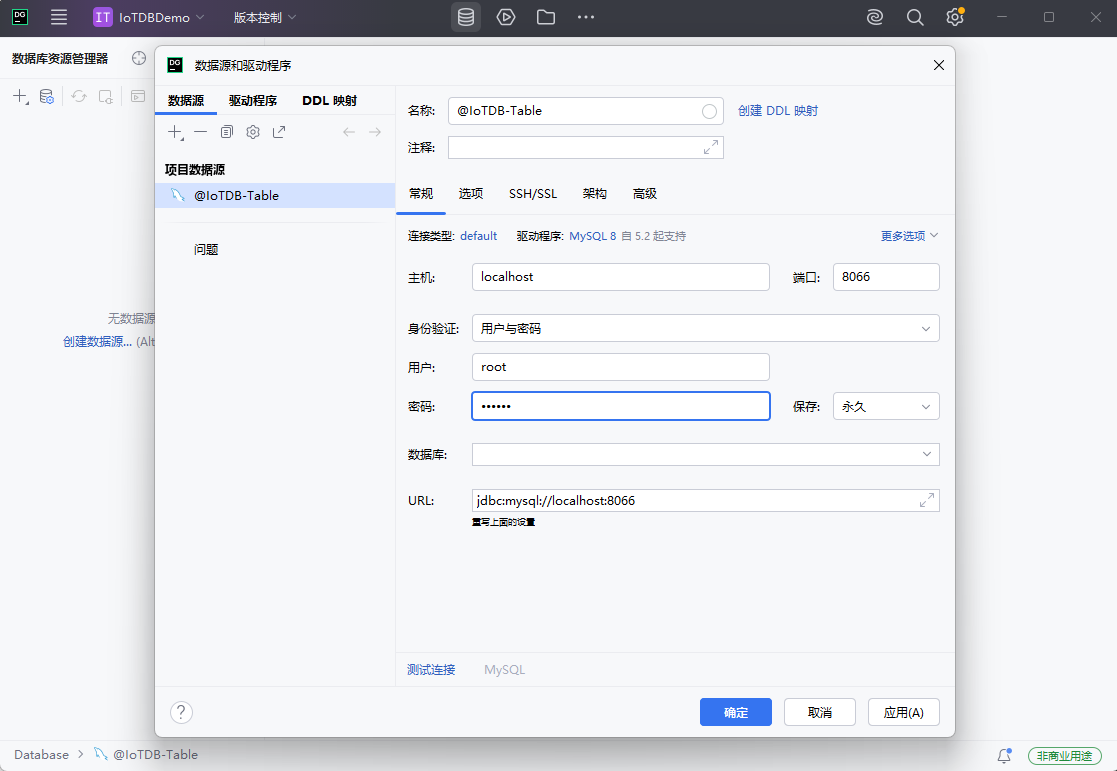Viewport: 1117px width, 771px height.
Task: Duplicate the data source with the copy icon
Action: tap(227, 131)
